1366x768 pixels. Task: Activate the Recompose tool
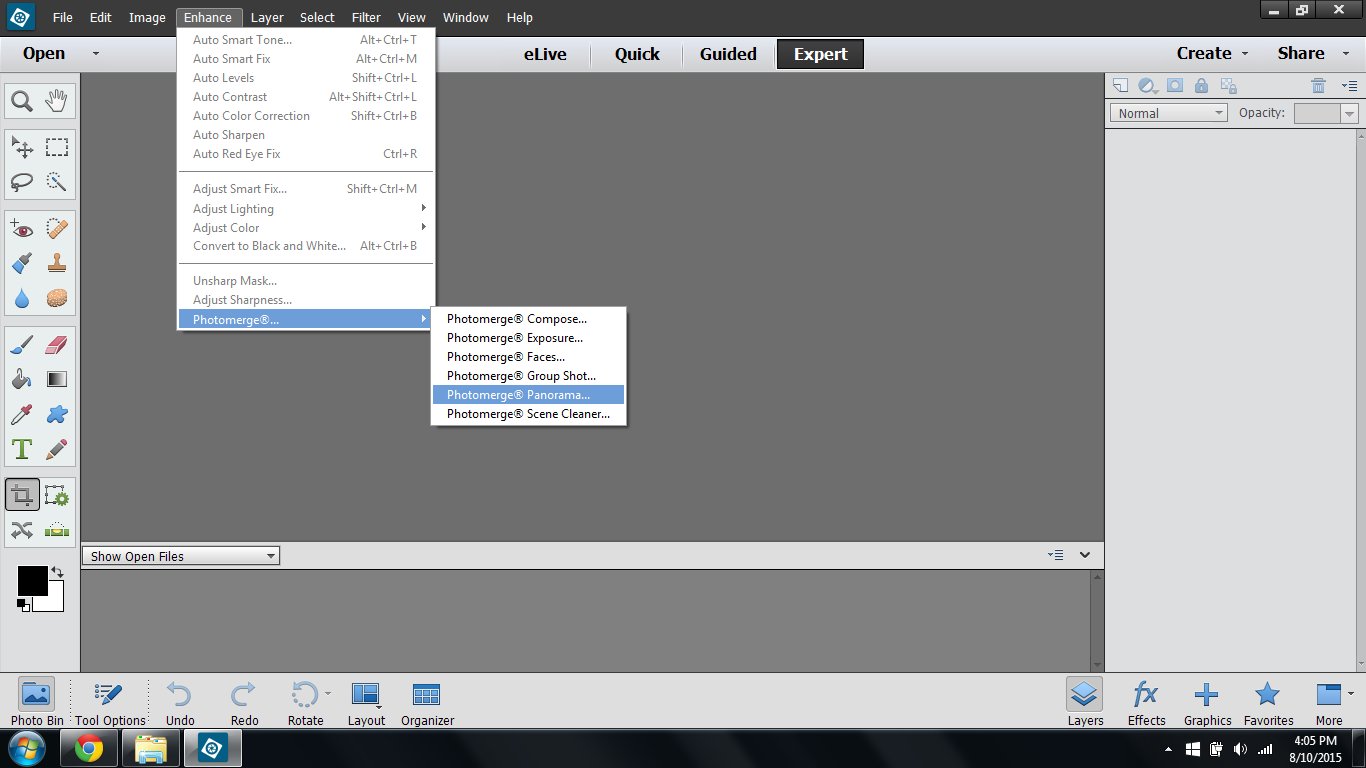57,495
